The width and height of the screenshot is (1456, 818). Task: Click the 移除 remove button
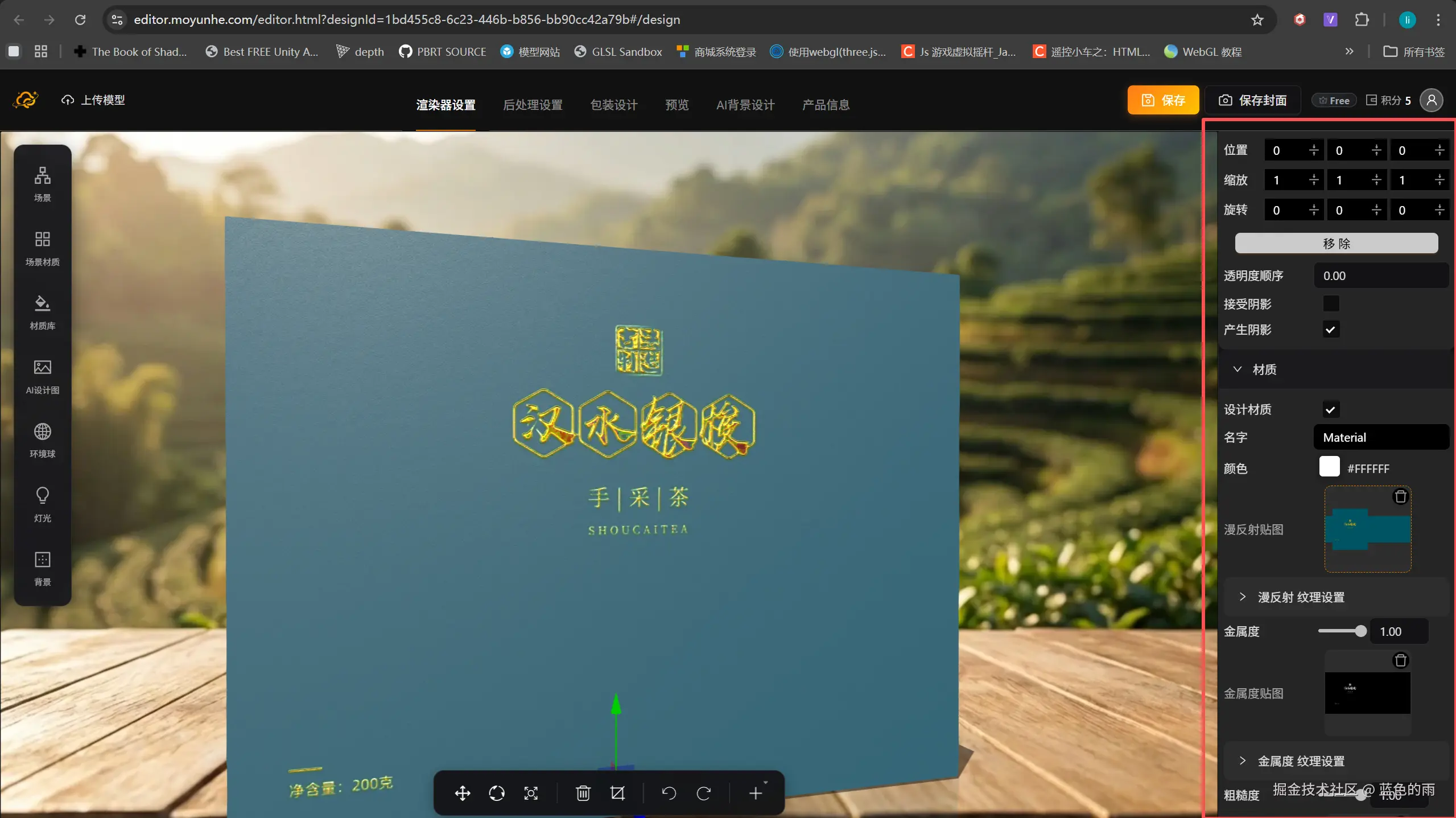pyautogui.click(x=1336, y=244)
